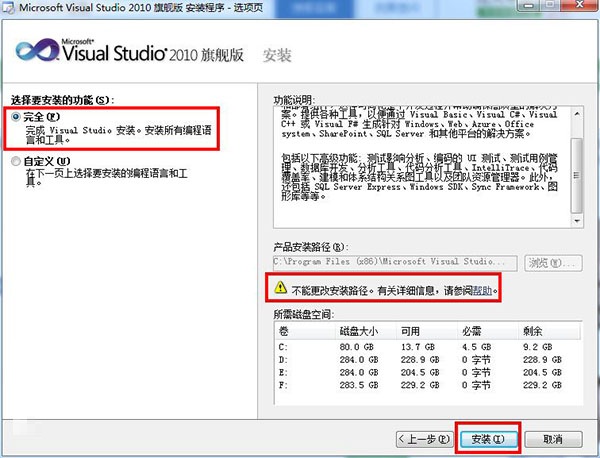The width and height of the screenshot is (600, 458).
Task: Select the E: drive row
Action: click(428, 372)
